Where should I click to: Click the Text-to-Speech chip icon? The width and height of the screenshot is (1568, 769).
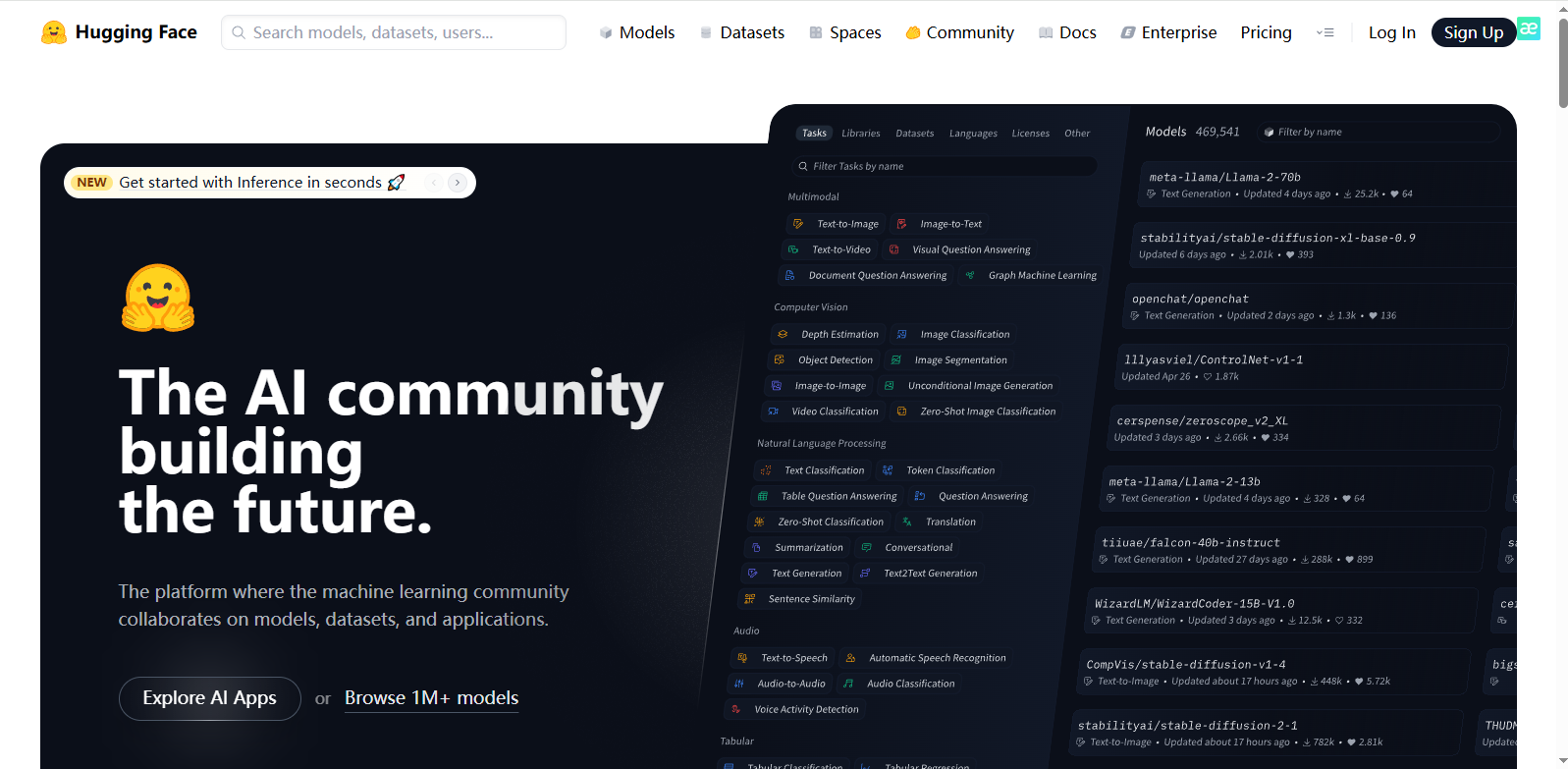click(x=742, y=658)
